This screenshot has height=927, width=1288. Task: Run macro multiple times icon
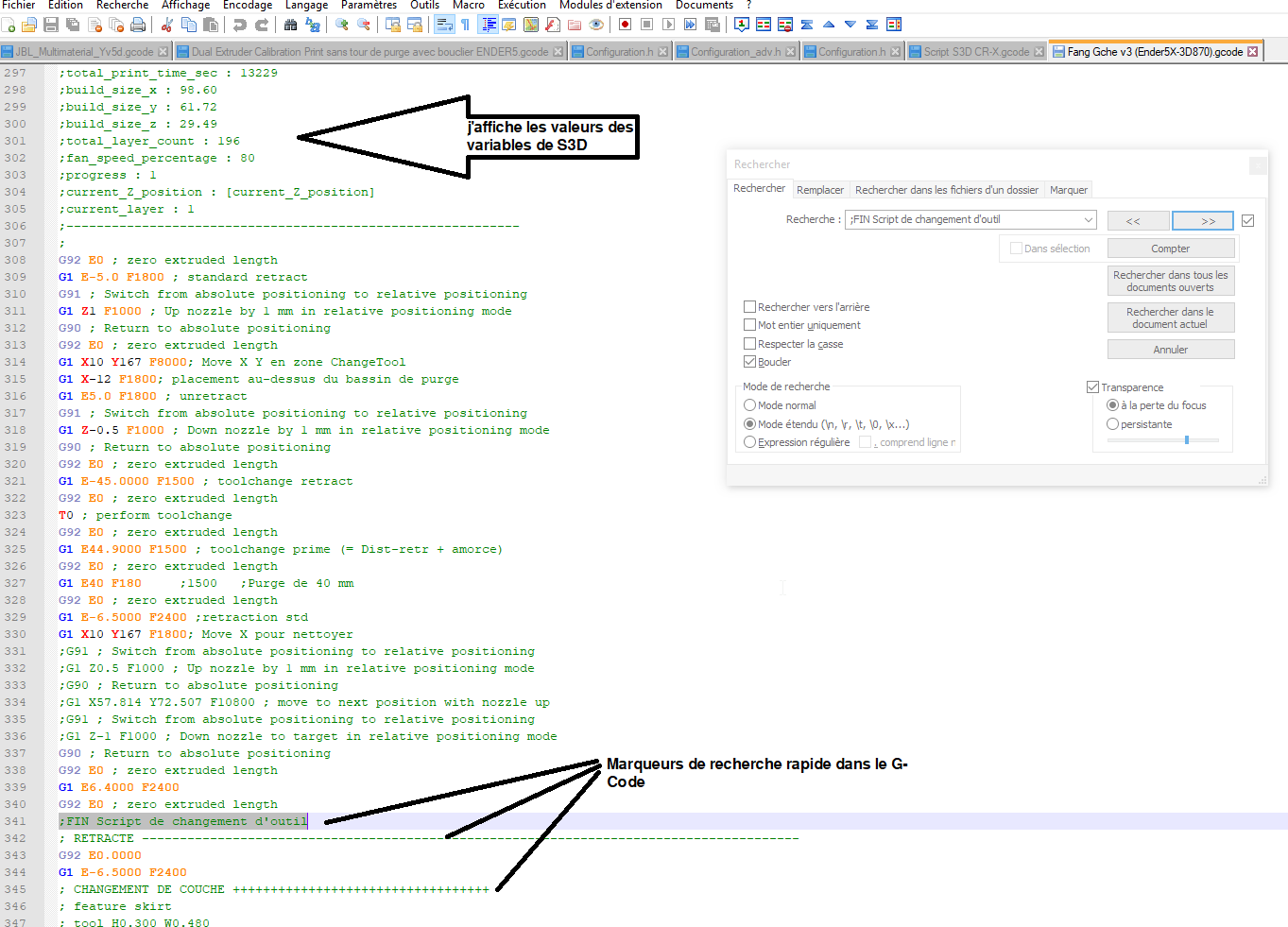click(x=690, y=25)
